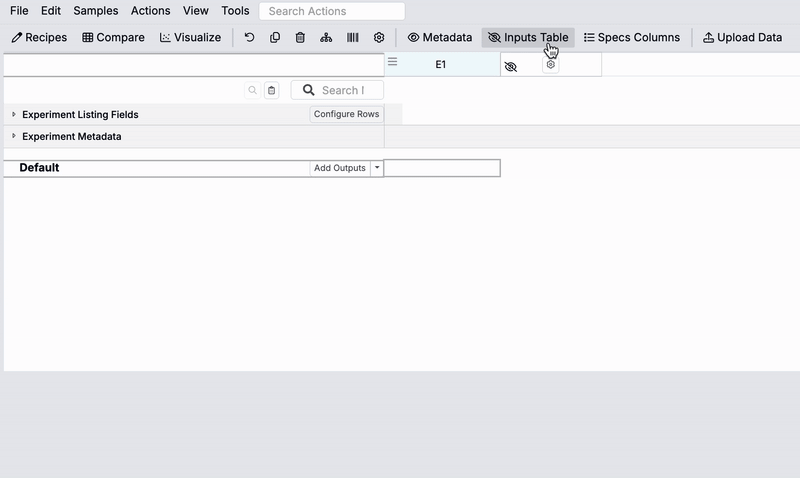Screen dimensions: 800x478
Task: Click the undo arrow icon
Action: (x=249, y=37)
